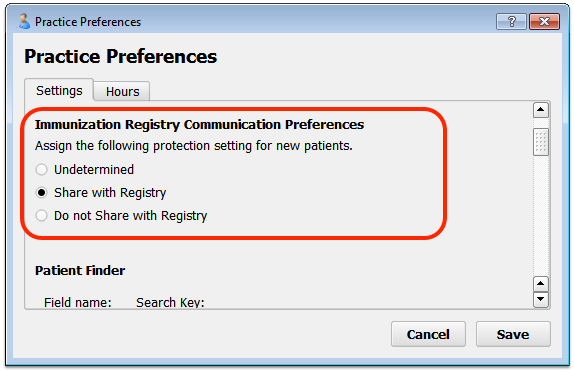Click the Search Key label
The height and width of the screenshot is (372, 574).
click(170, 302)
